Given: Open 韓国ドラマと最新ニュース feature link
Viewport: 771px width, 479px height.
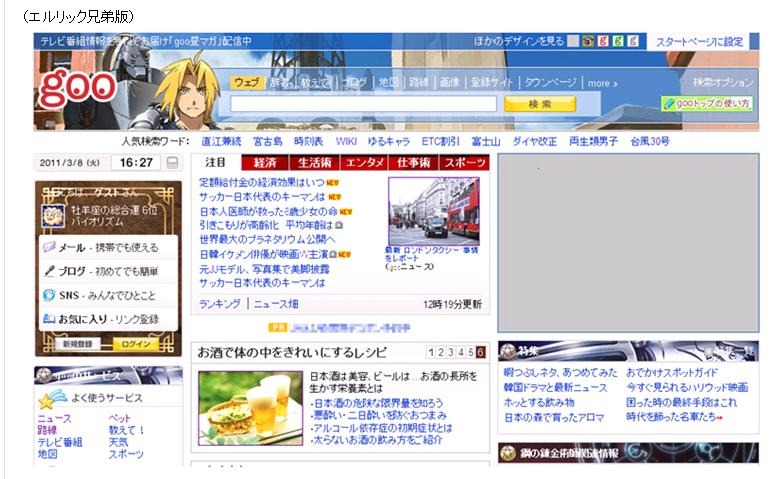Looking at the screenshot, I should point(555,388).
